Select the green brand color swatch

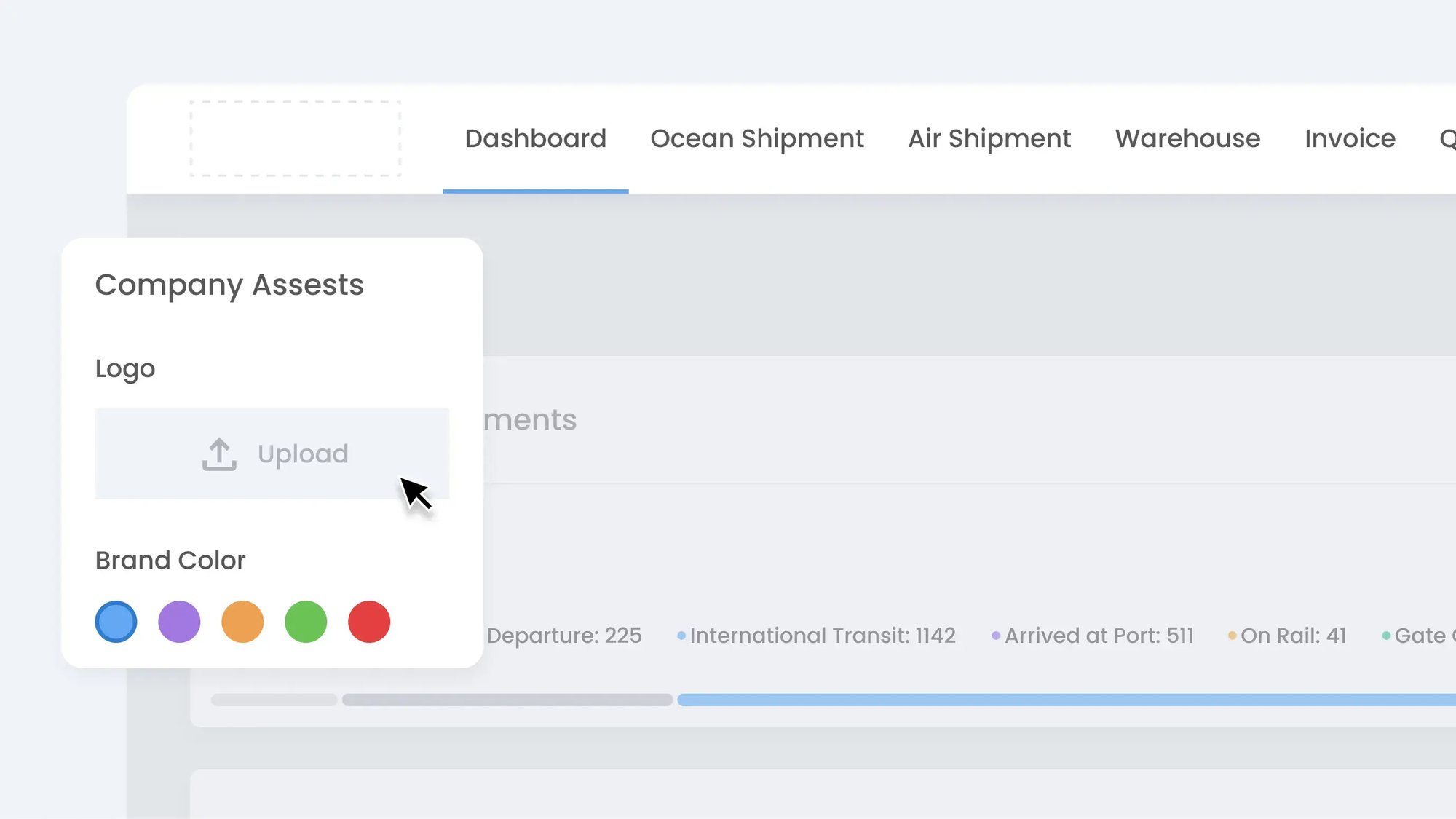pyautogui.click(x=306, y=622)
